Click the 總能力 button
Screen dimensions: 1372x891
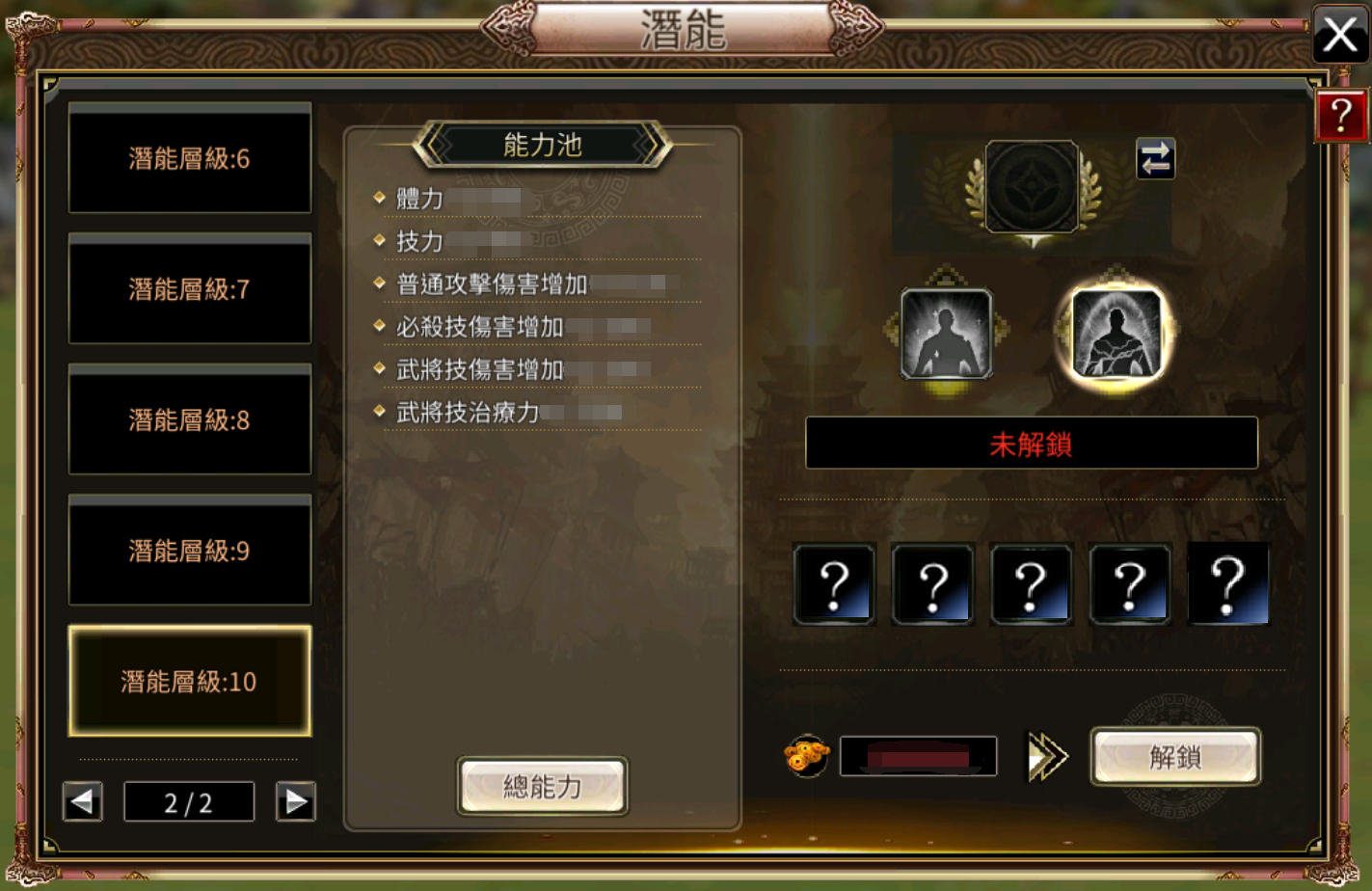543,786
